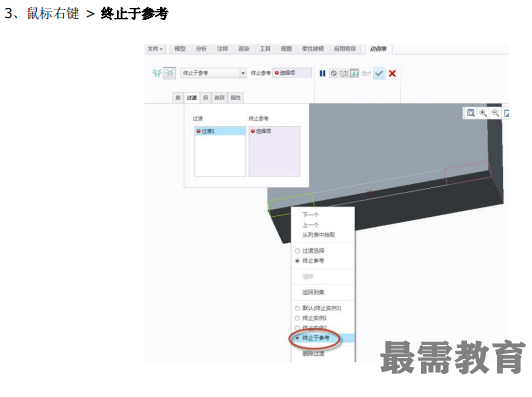532x397 pixels.
Task: Click the attached preview icon
Action: click(355, 73)
